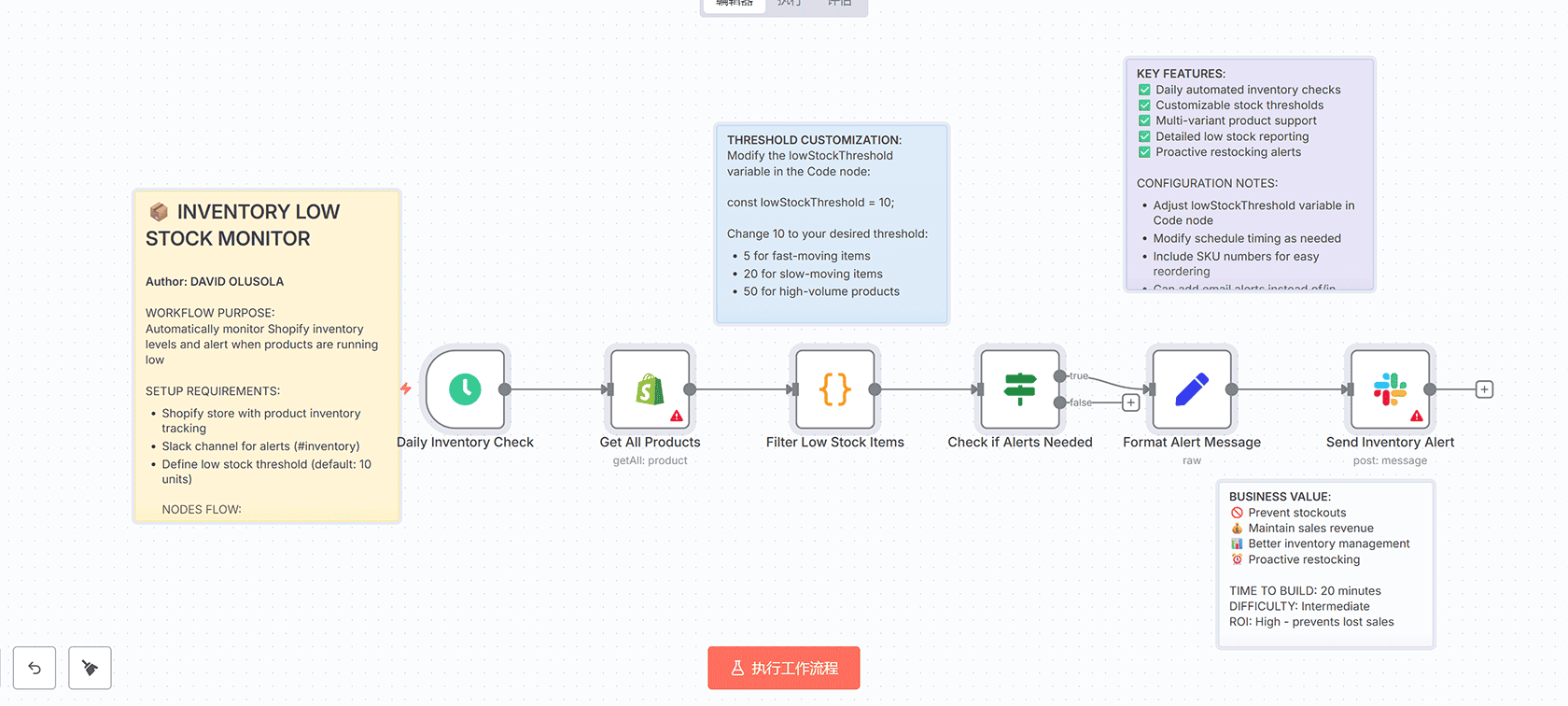
Task: Click the Daily automated inventory checks checkmark
Action: pyautogui.click(x=1144, y=90)
